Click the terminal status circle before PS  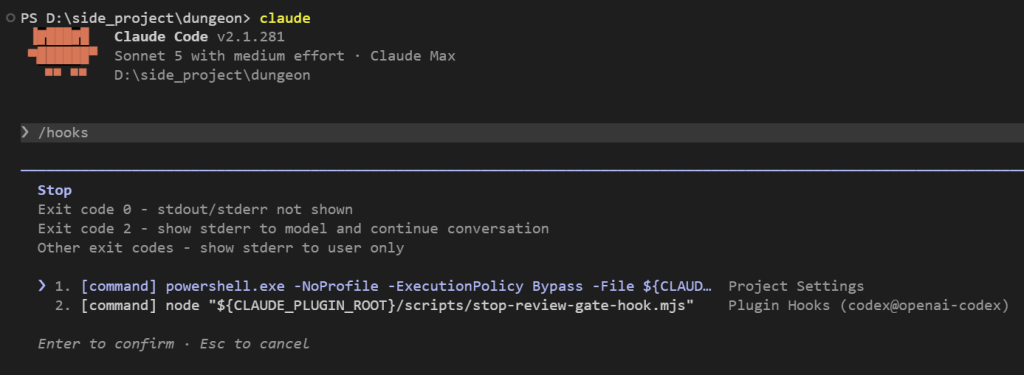pos(10,18)
